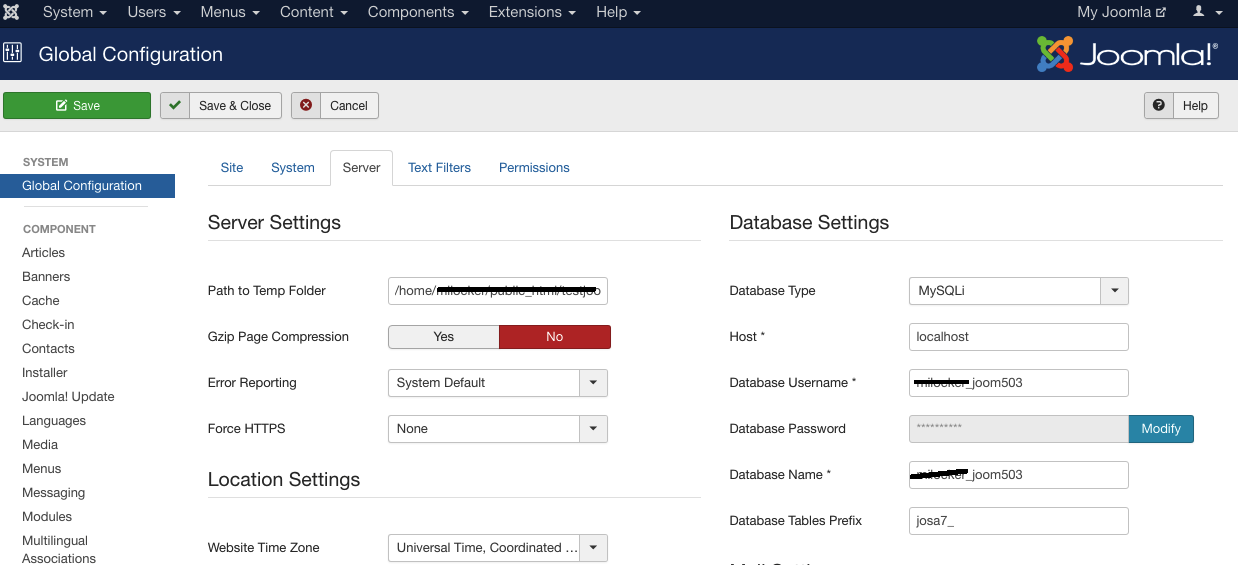
Task: Open Menus in the sidebar
Action: click(42, 469)
